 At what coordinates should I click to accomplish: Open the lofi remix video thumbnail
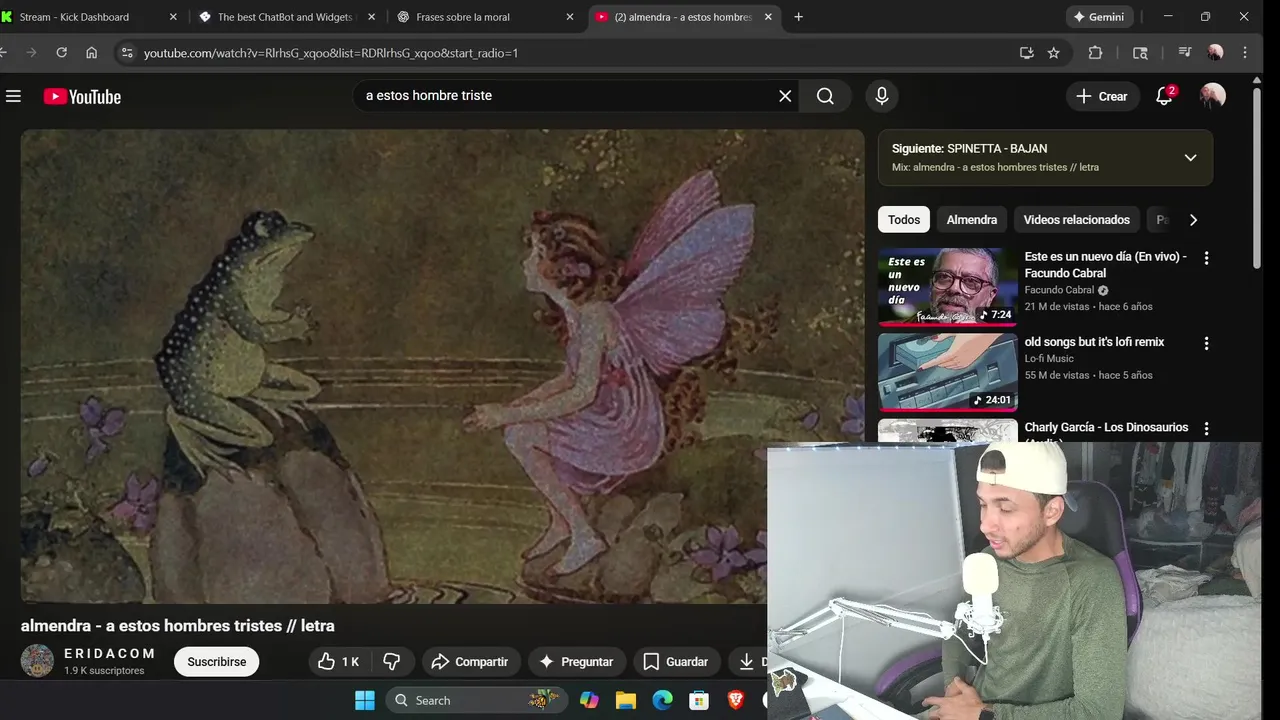click(948, 373)
